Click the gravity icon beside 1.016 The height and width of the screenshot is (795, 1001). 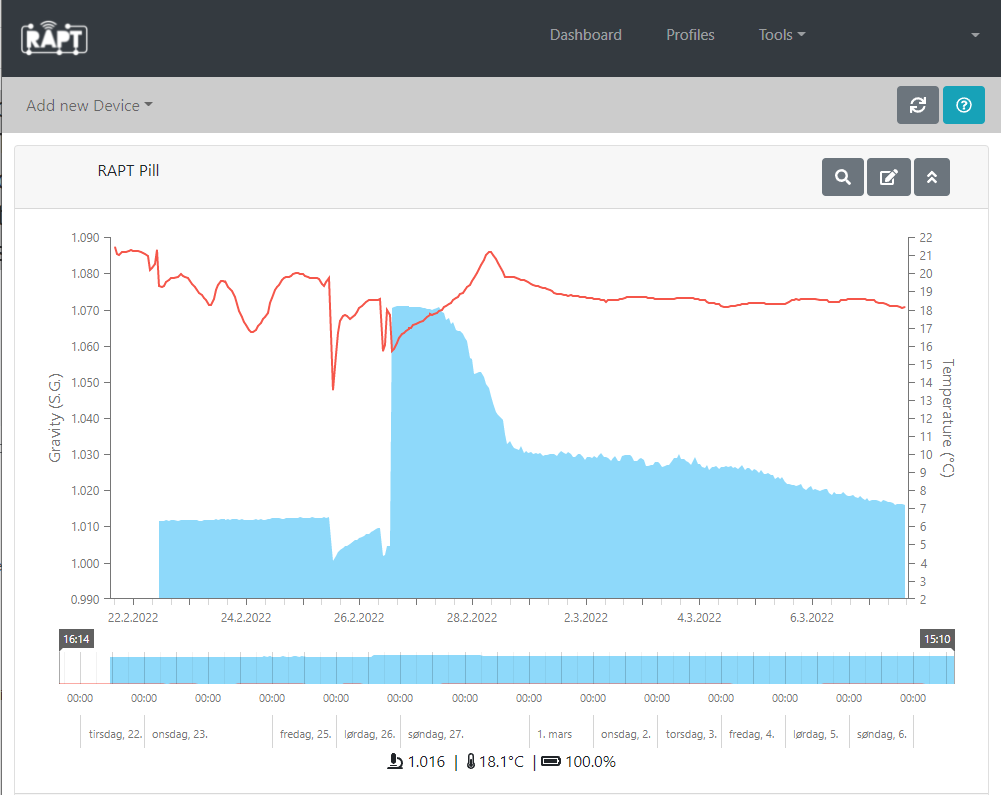(x=395, y=762)
